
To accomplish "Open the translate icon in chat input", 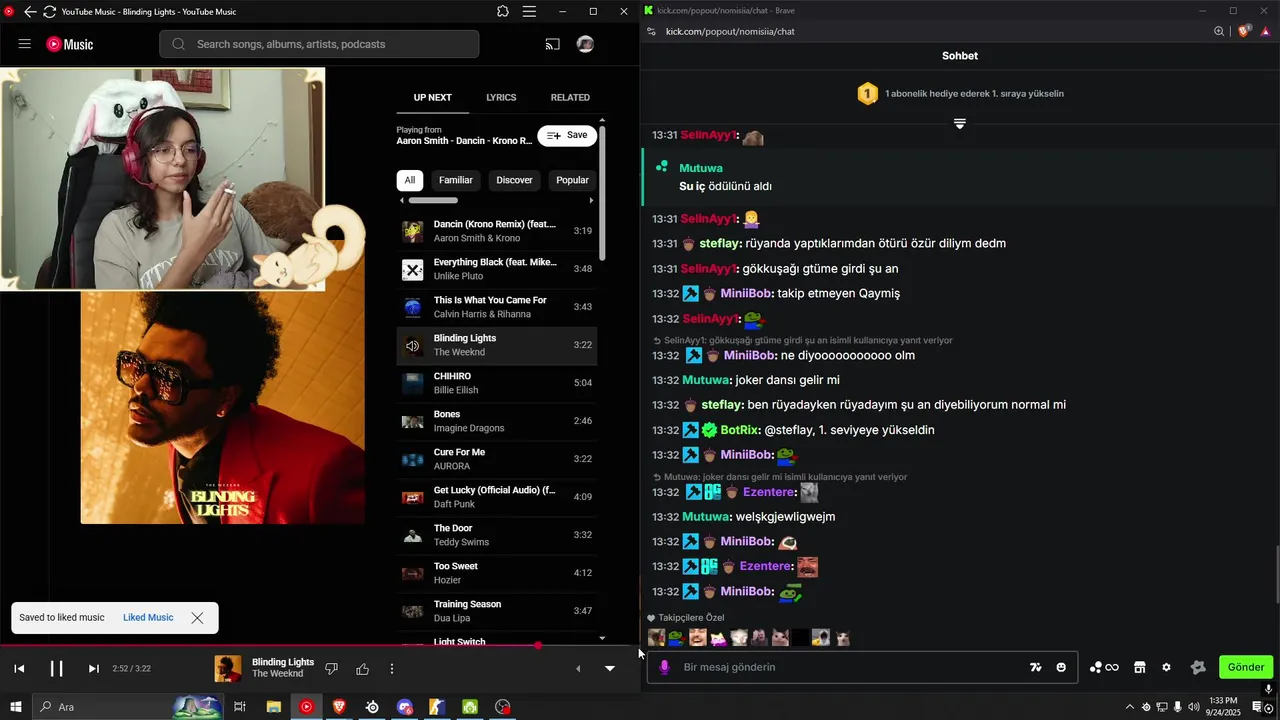I will (1035, 667).
